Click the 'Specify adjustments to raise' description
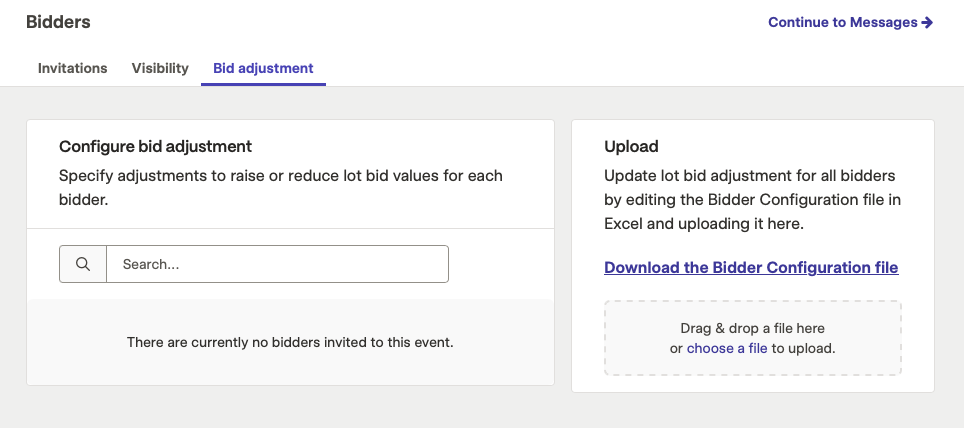The image size is (964, 428). (x=281, y=188)
